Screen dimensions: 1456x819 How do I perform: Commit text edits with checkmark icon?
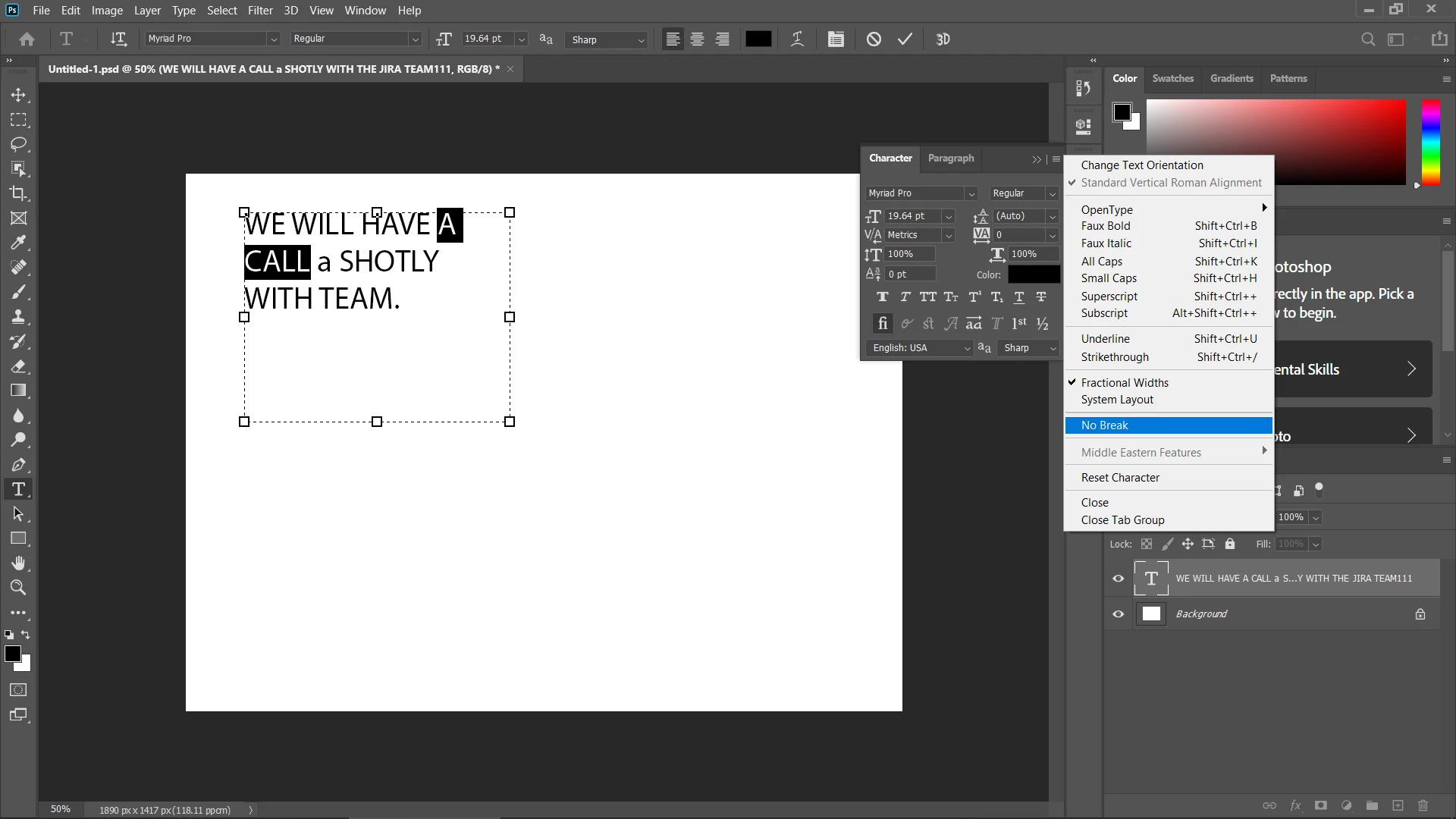click(x=905, y=39)
